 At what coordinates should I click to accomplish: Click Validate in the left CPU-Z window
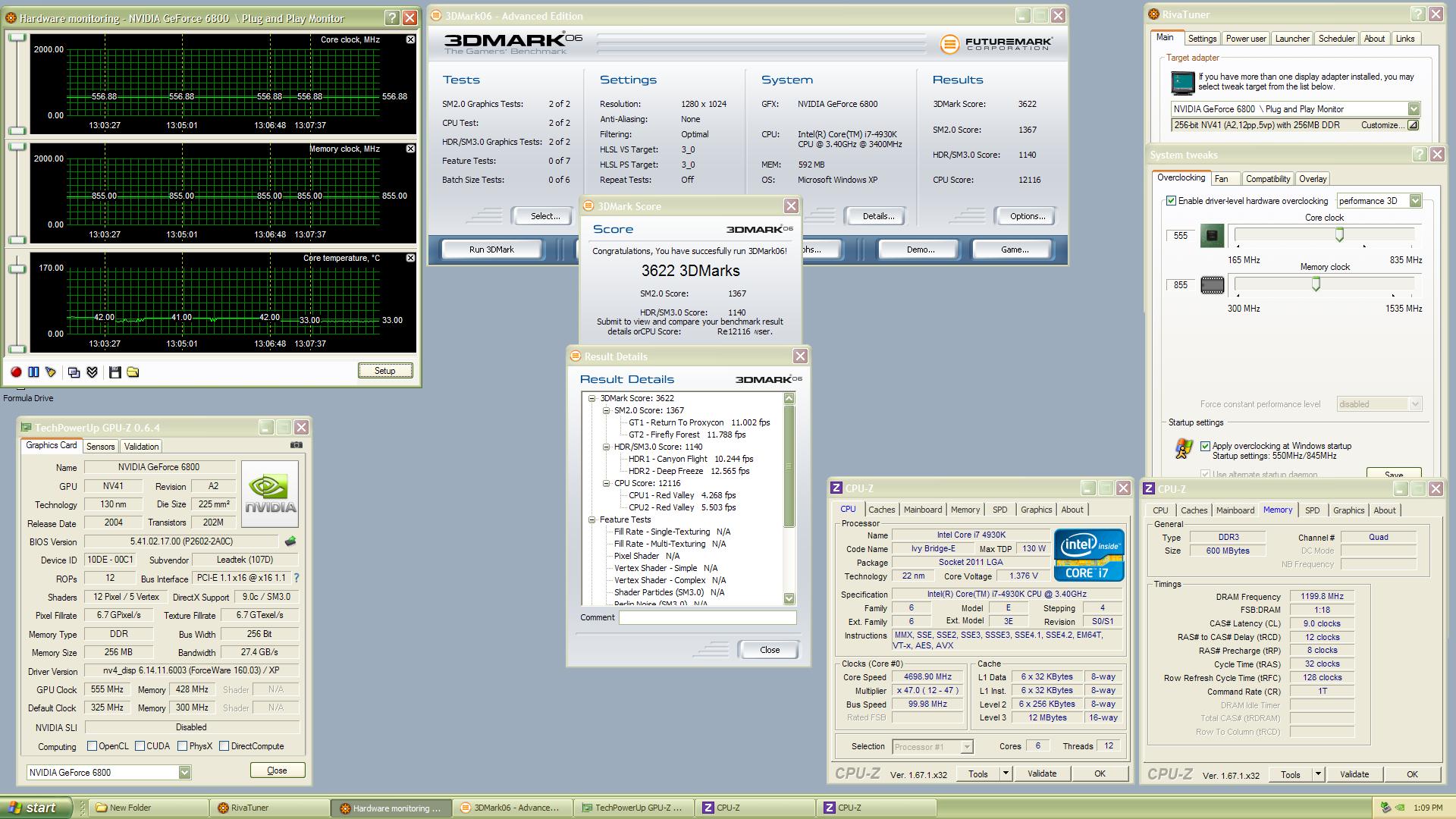[1041, 773]
